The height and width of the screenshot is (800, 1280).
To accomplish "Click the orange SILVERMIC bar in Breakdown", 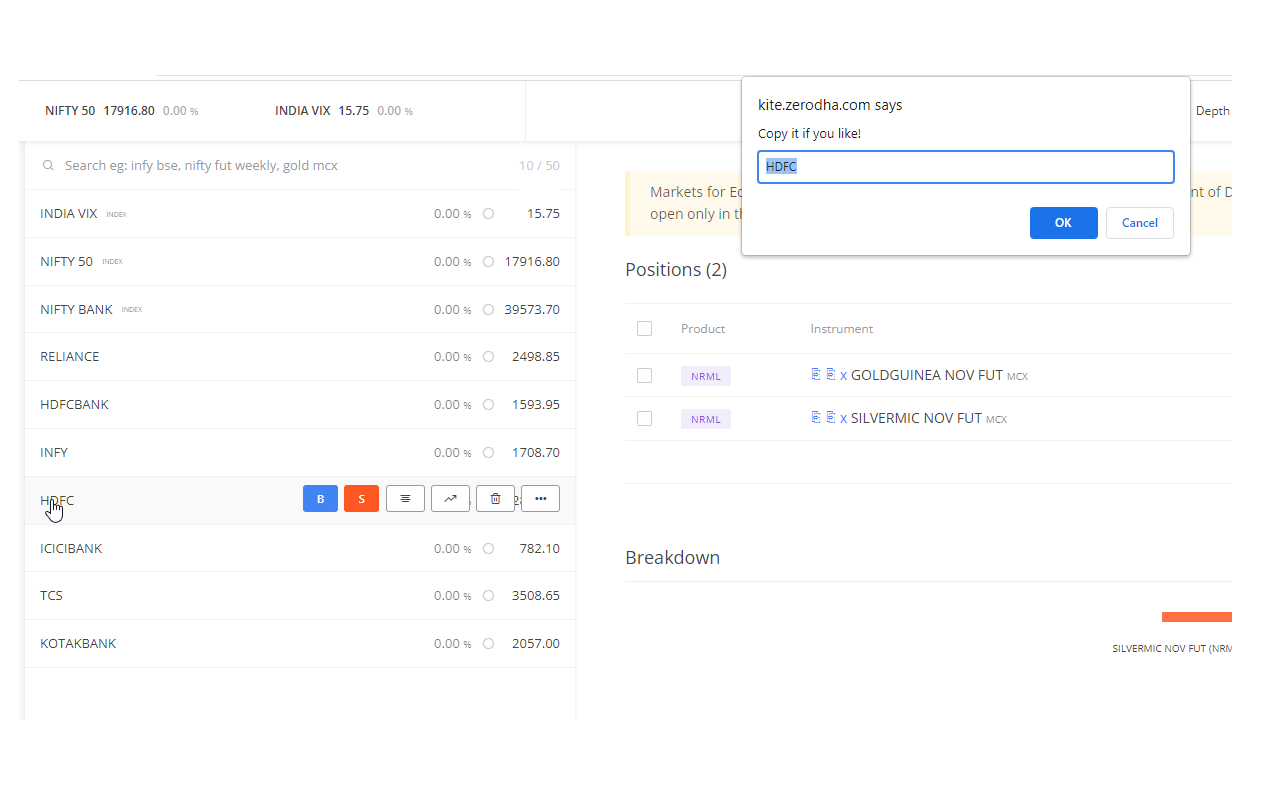I will [1196, 617].
